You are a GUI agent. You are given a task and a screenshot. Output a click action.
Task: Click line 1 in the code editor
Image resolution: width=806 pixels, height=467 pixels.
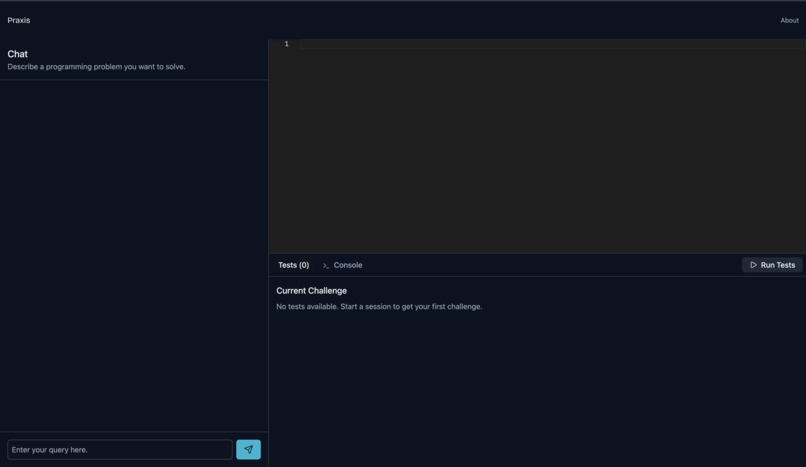[553, 44]
